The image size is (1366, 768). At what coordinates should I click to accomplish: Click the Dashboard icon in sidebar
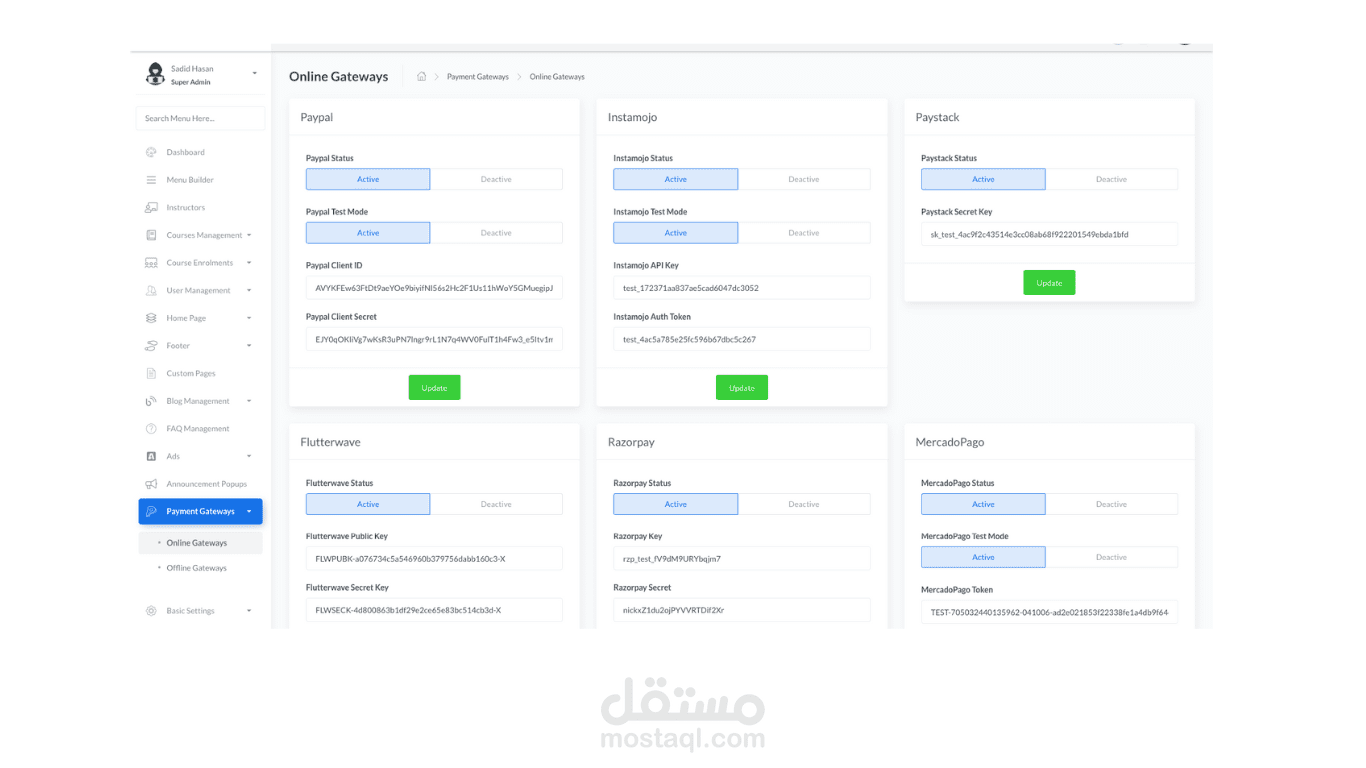point(151,152)
